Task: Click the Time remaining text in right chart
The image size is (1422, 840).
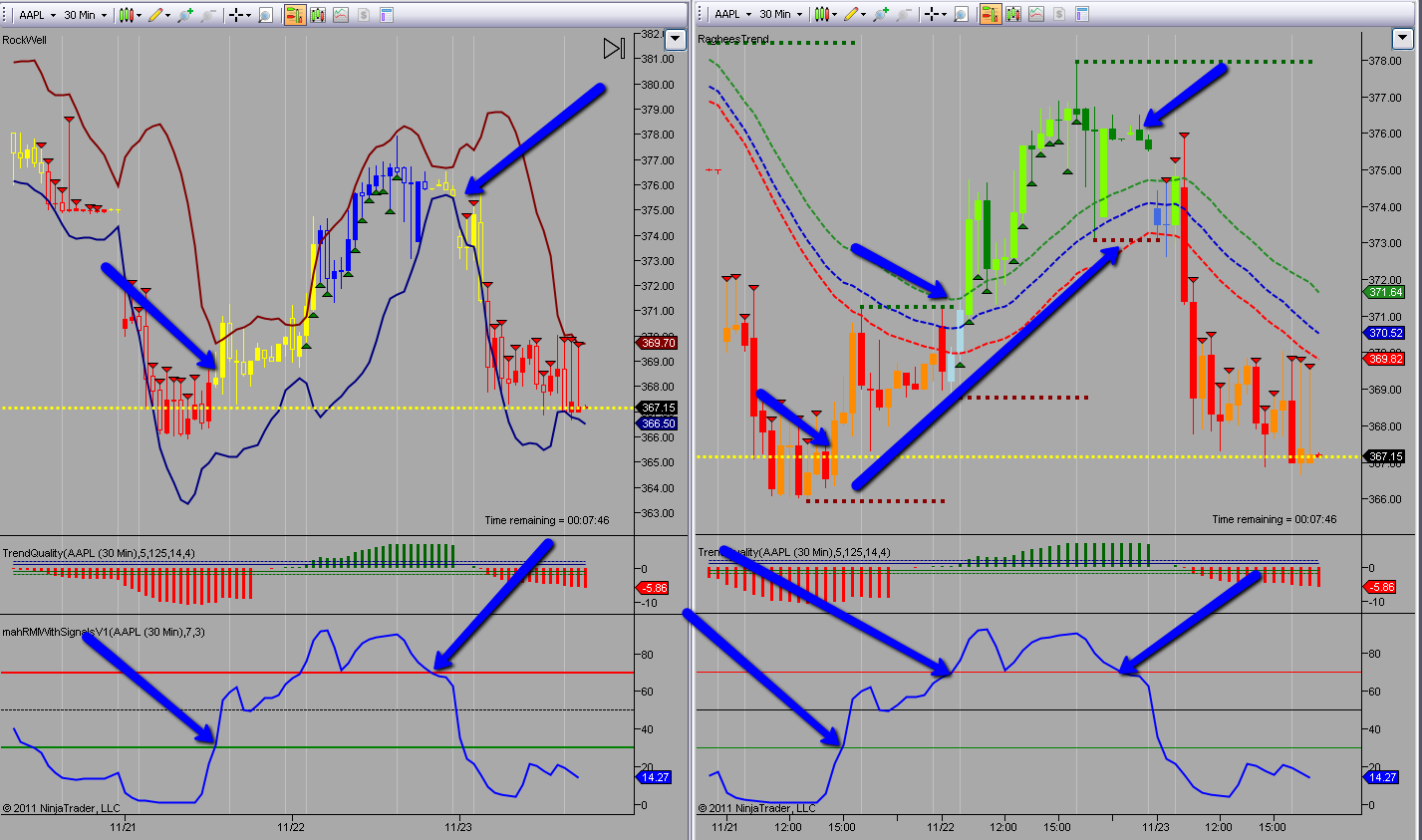Action: tap(1275, 519)
